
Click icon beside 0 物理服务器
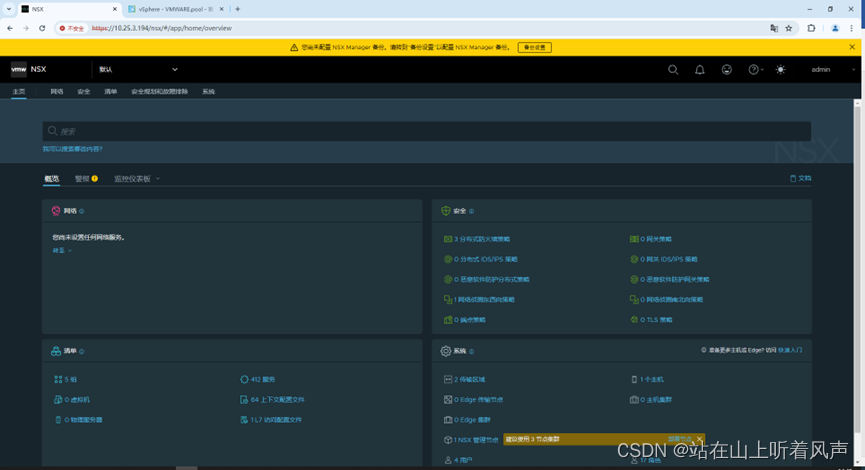58,420
